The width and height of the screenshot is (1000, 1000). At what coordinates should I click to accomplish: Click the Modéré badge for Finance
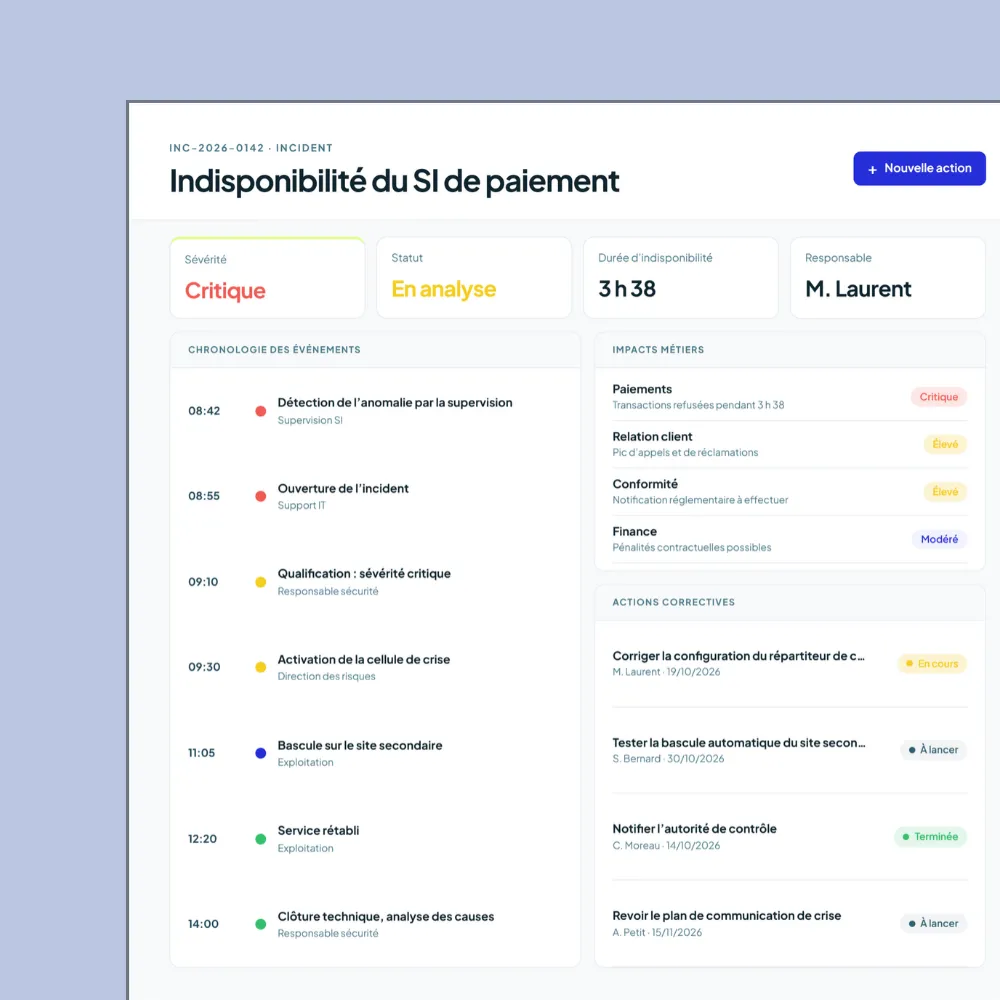[939, 539]
